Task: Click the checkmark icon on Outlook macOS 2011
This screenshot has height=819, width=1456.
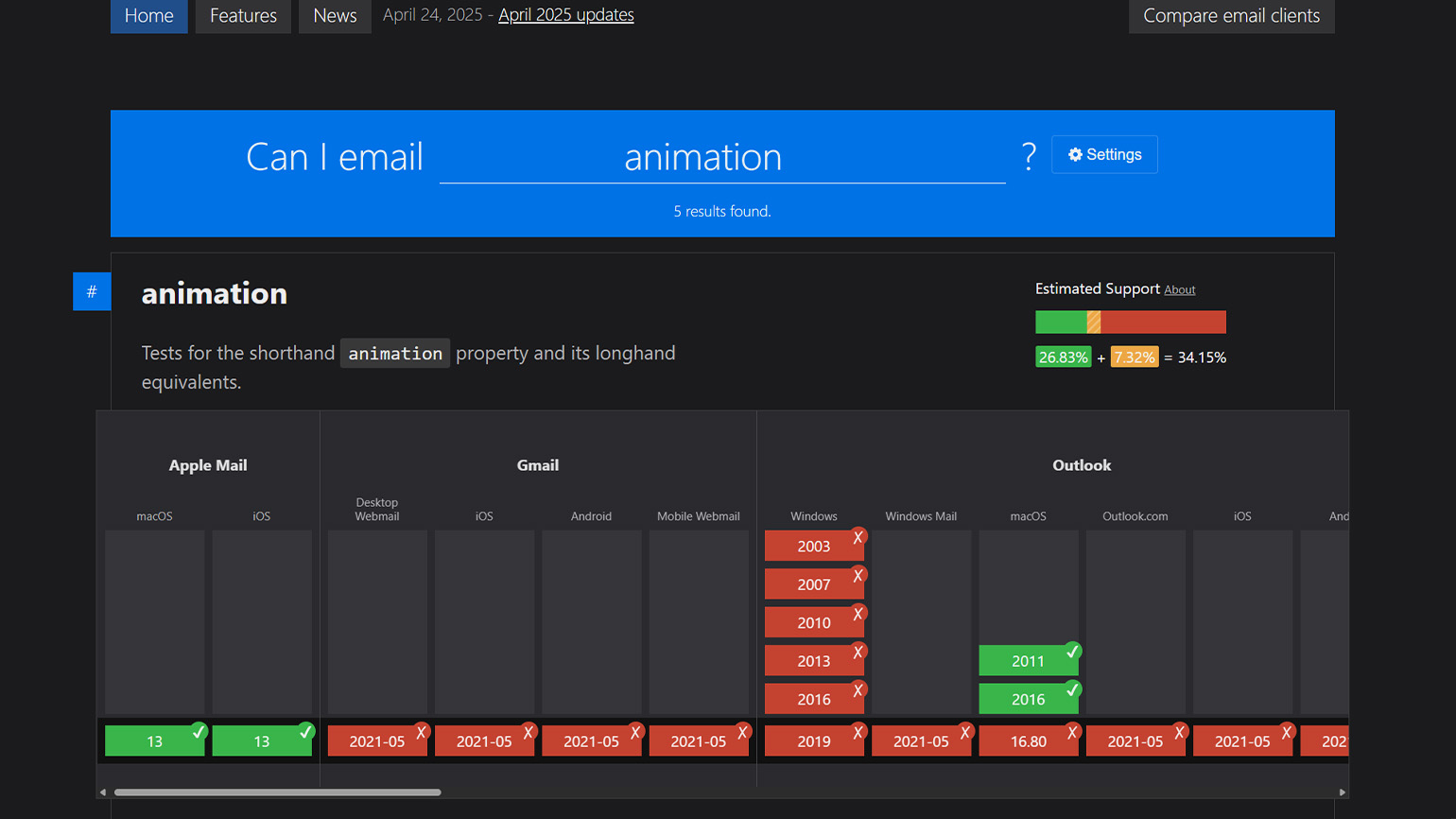Action: [x=1072, y=651]
